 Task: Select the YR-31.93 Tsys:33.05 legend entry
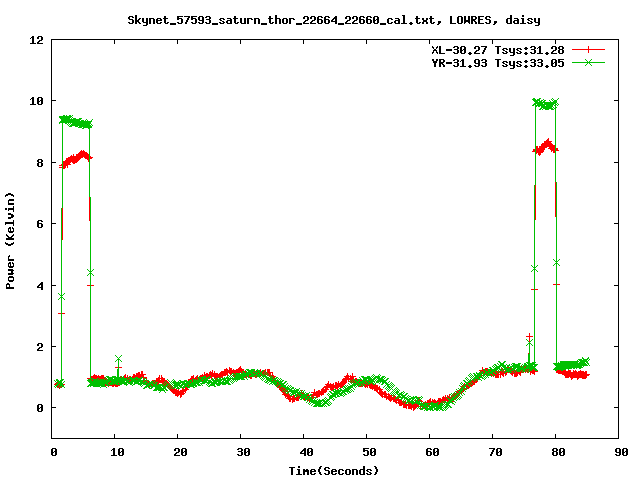tap(498, 63)
